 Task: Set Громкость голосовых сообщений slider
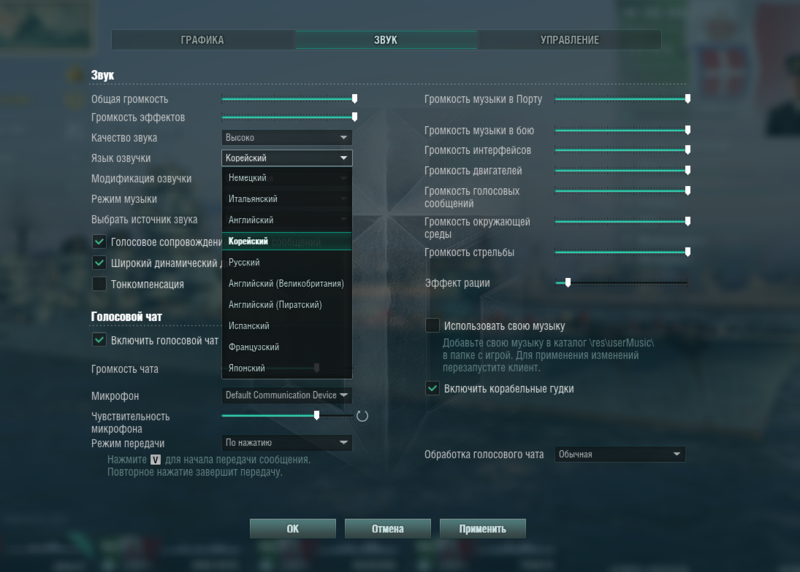click(622, 191)
